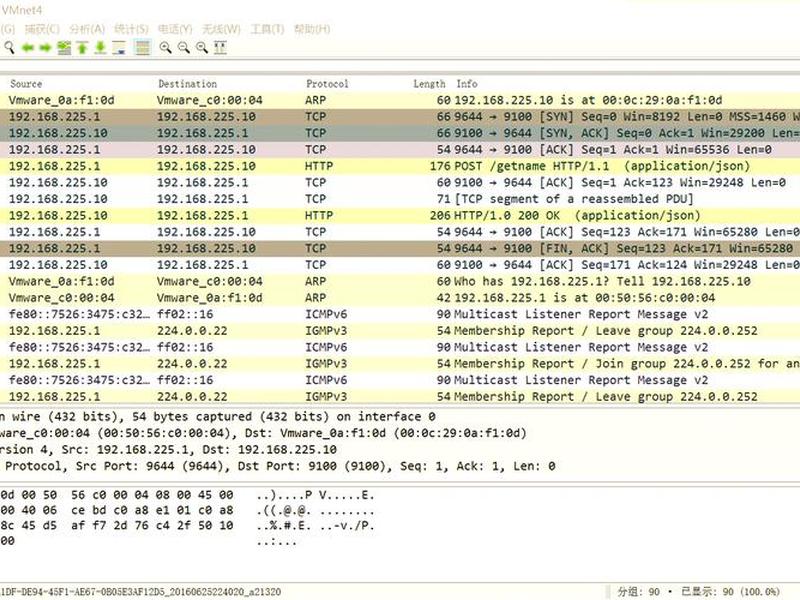Sort packets by the Protocol column
This screenshot has width=800, height=600.
327,84
